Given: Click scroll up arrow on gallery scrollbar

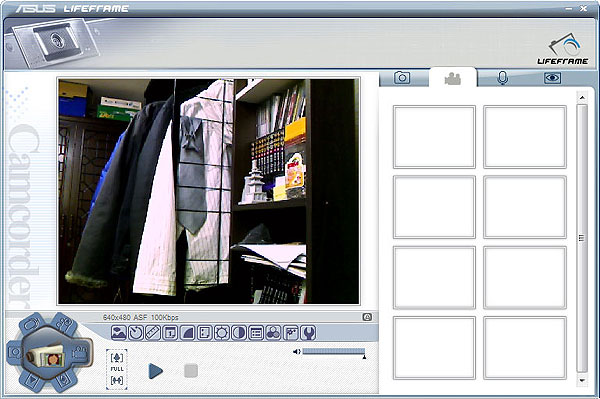Looking at the screenshot, I should [582, 98].
